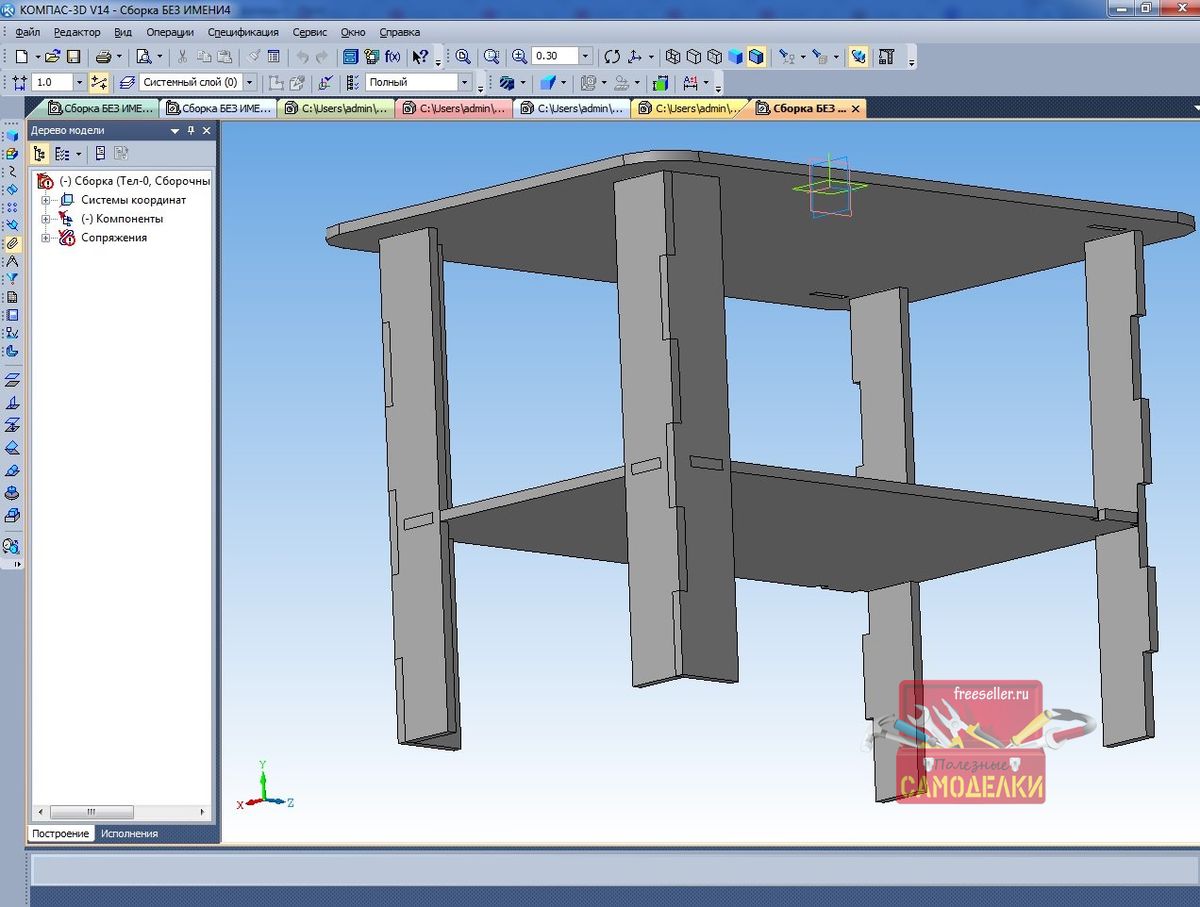Switch to the Исполнения tab

[129, 833]
